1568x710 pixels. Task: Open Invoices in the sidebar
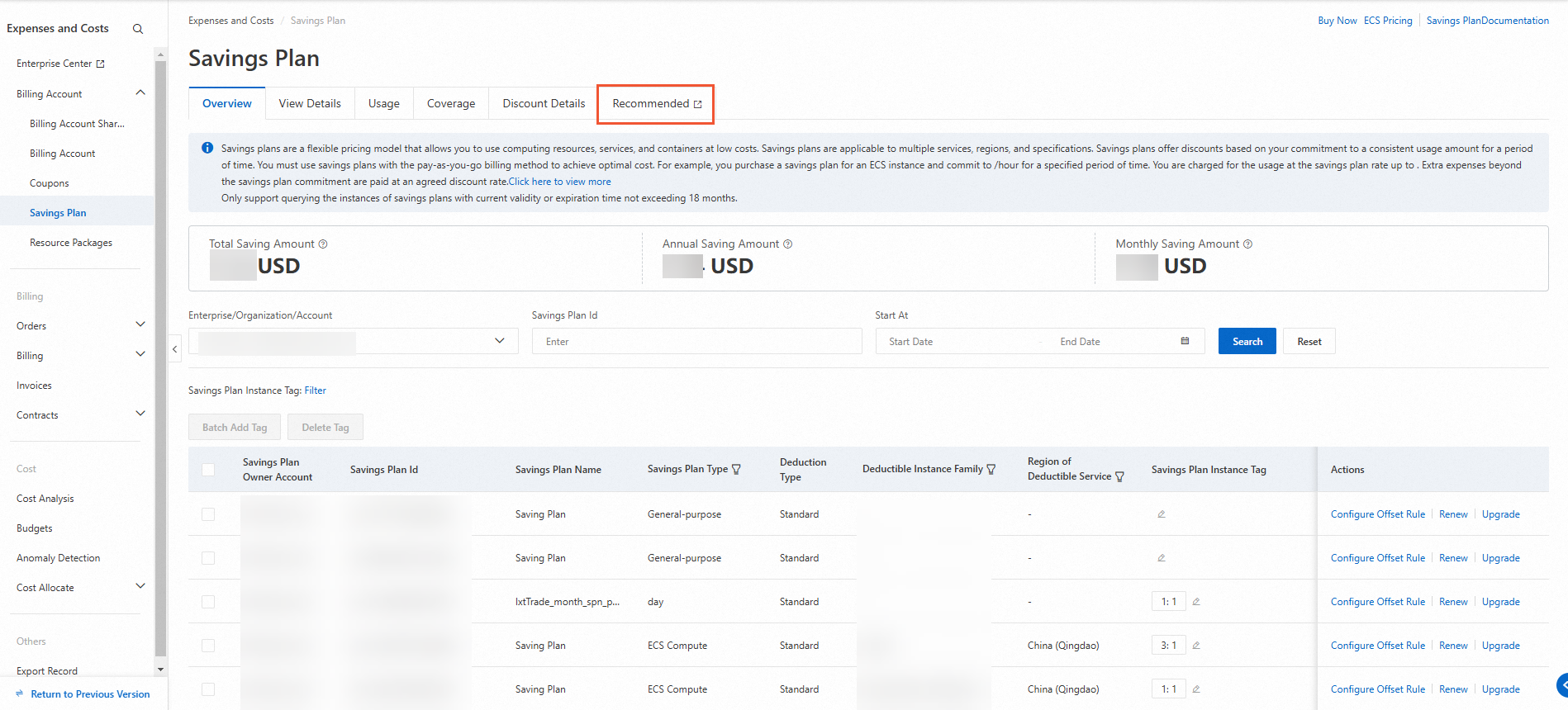[x=34, y=386]
